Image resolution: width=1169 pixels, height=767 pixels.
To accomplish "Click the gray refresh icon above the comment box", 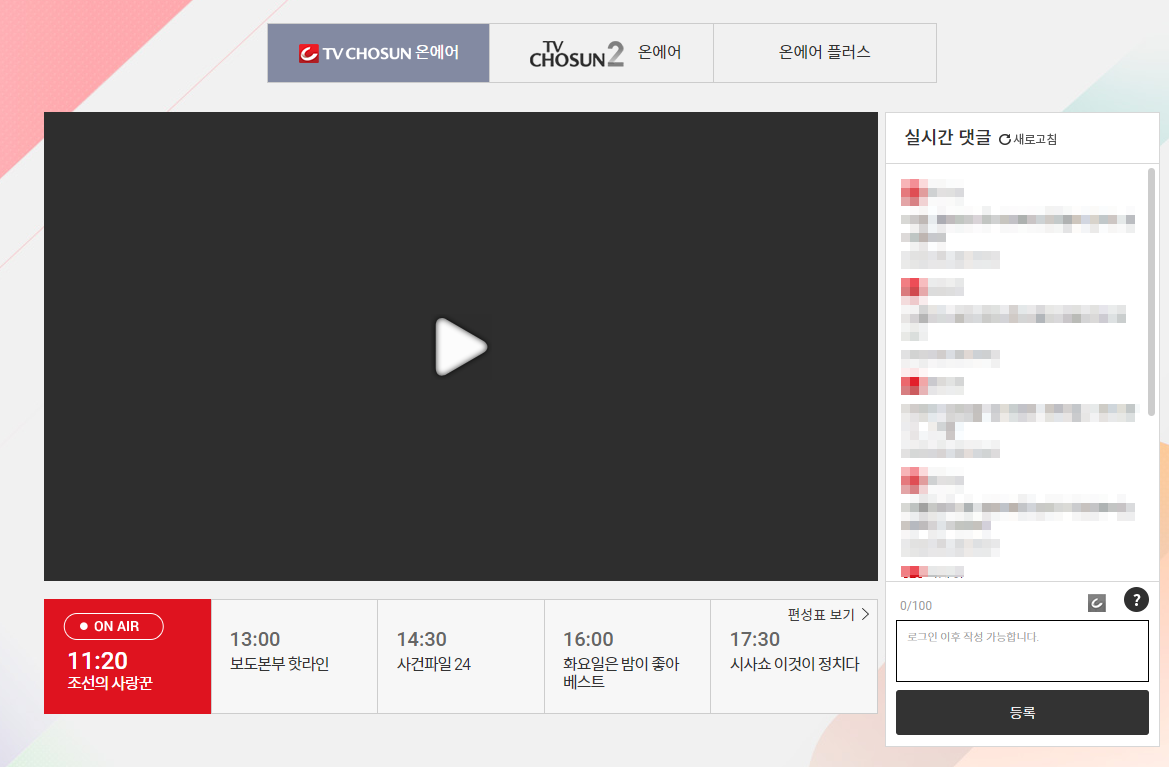I will click(x=1098, y=600).
